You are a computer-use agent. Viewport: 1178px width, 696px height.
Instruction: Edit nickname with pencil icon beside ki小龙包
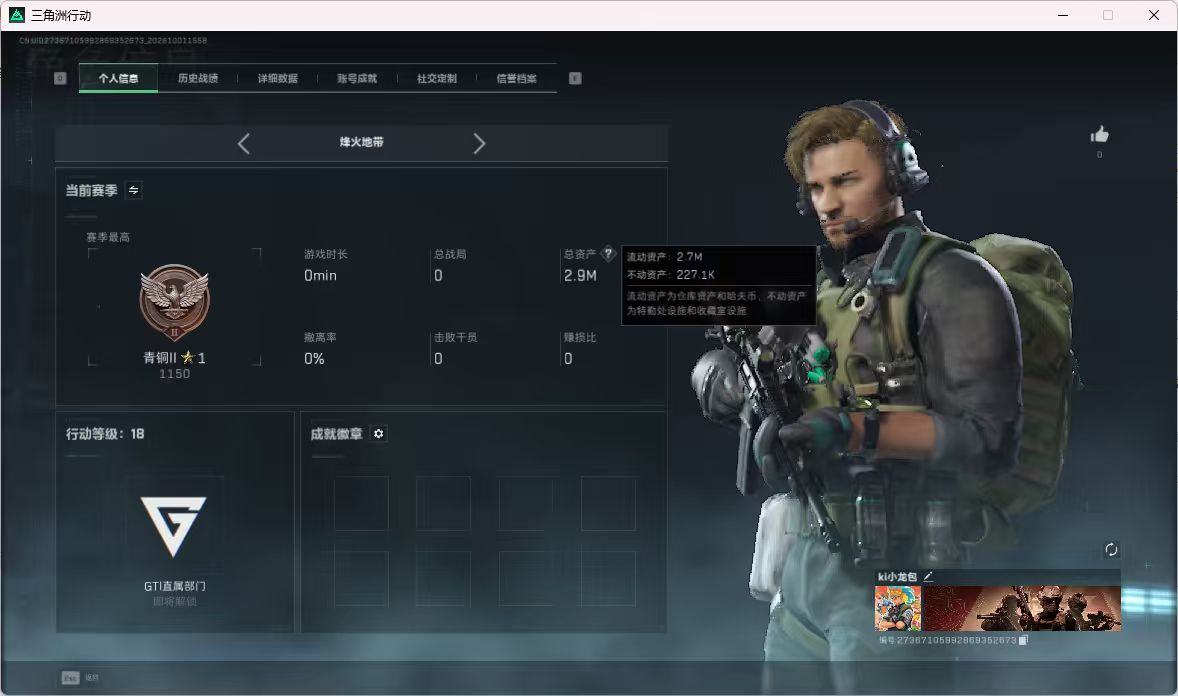928,576
